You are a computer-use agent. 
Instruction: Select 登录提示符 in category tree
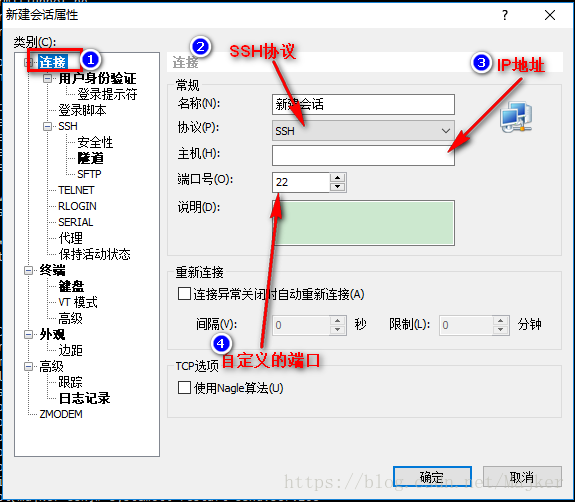coord(107,94)
